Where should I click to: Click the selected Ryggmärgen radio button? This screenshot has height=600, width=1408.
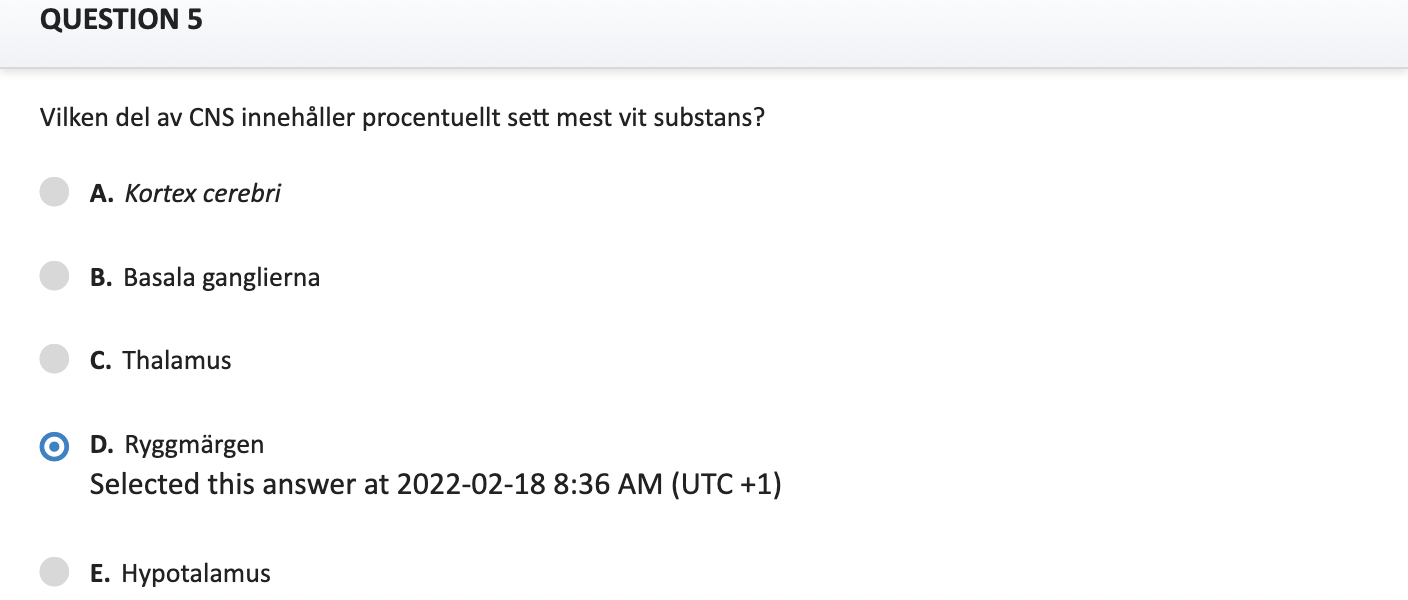[x=54, y=446]
